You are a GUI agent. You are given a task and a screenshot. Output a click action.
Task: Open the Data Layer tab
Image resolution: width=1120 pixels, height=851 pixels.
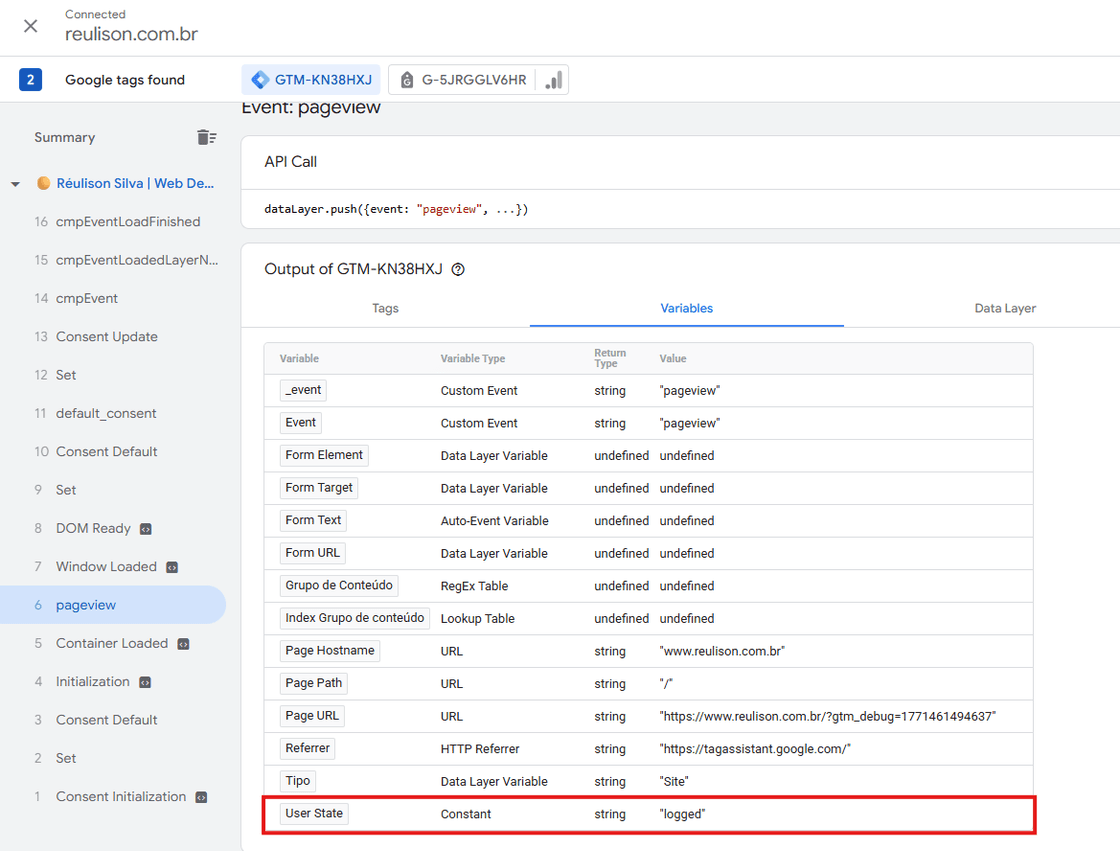click(1004, 308)
